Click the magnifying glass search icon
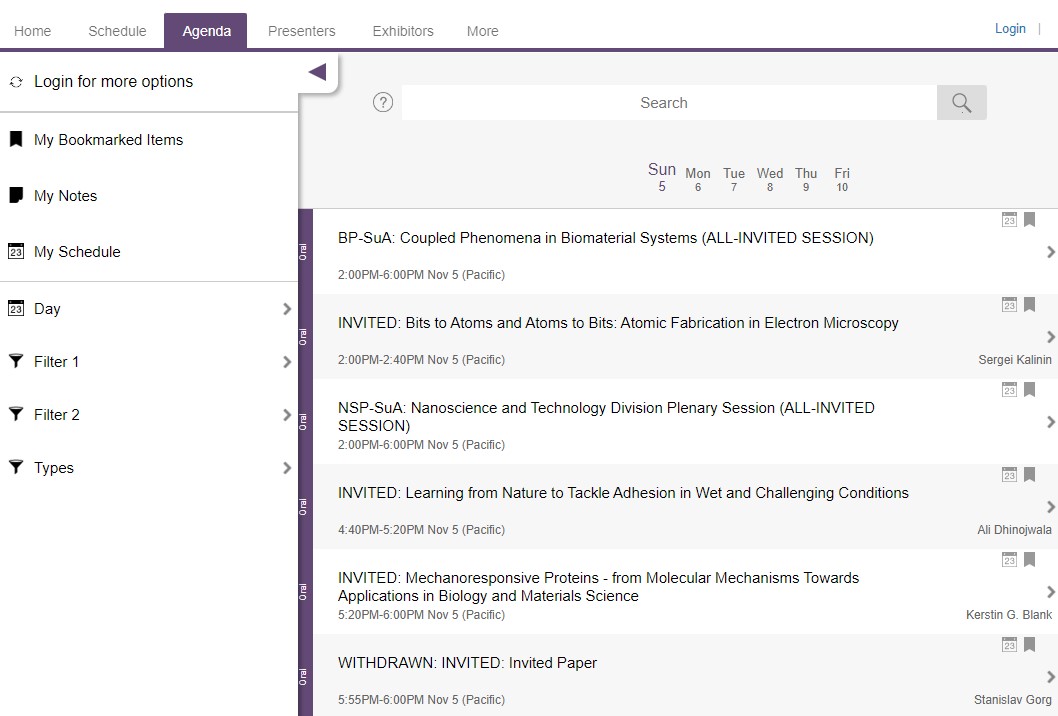This screenshot has width=1058, height=716. coord(961,102)
